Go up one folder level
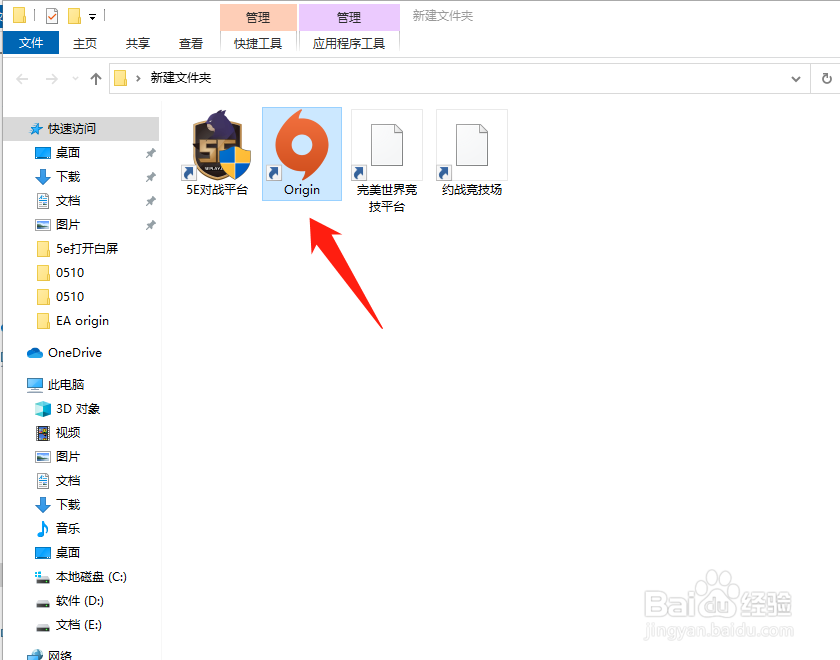The height and width of the screenshot is (660, 840). click(96, 79)
